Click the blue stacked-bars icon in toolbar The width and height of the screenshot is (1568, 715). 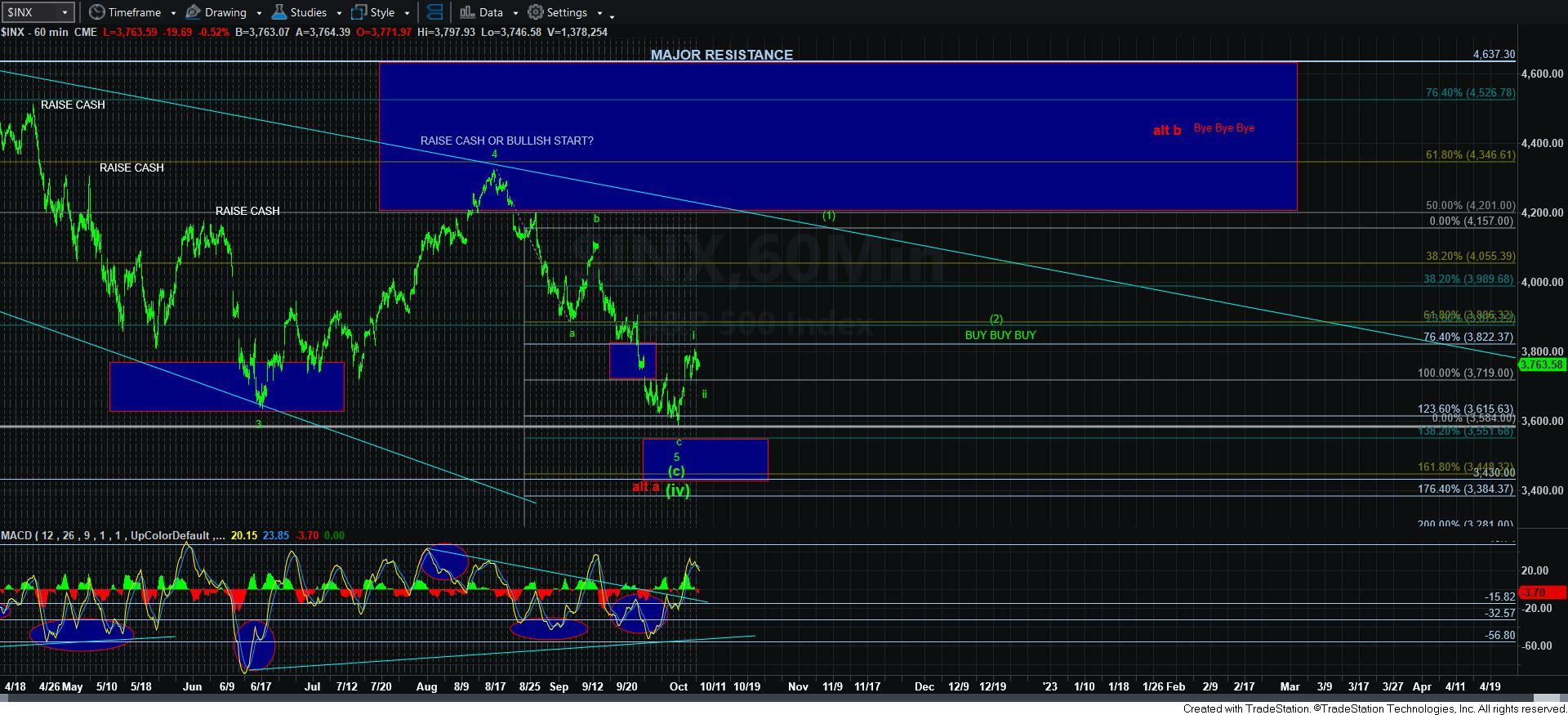pyautogui.click(x=435, y=12)
